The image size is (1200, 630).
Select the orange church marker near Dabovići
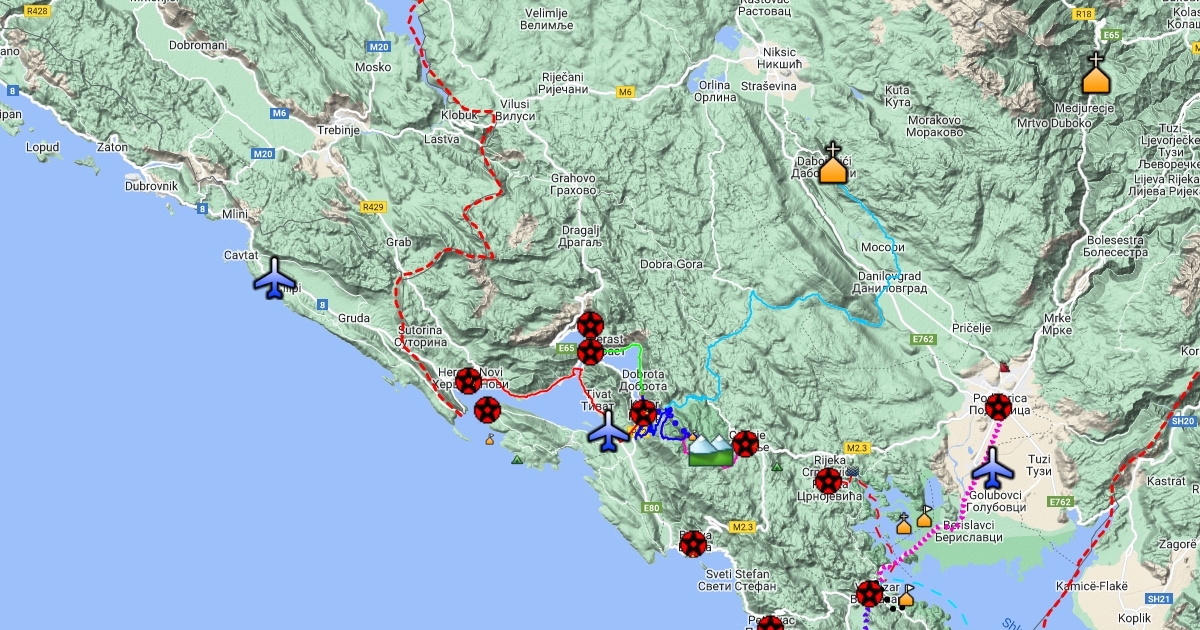(x=833, y=164)
